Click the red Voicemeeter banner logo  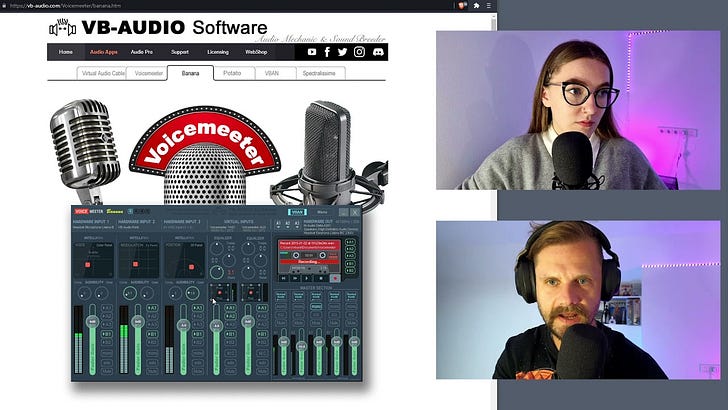click(x=205, y=142)
